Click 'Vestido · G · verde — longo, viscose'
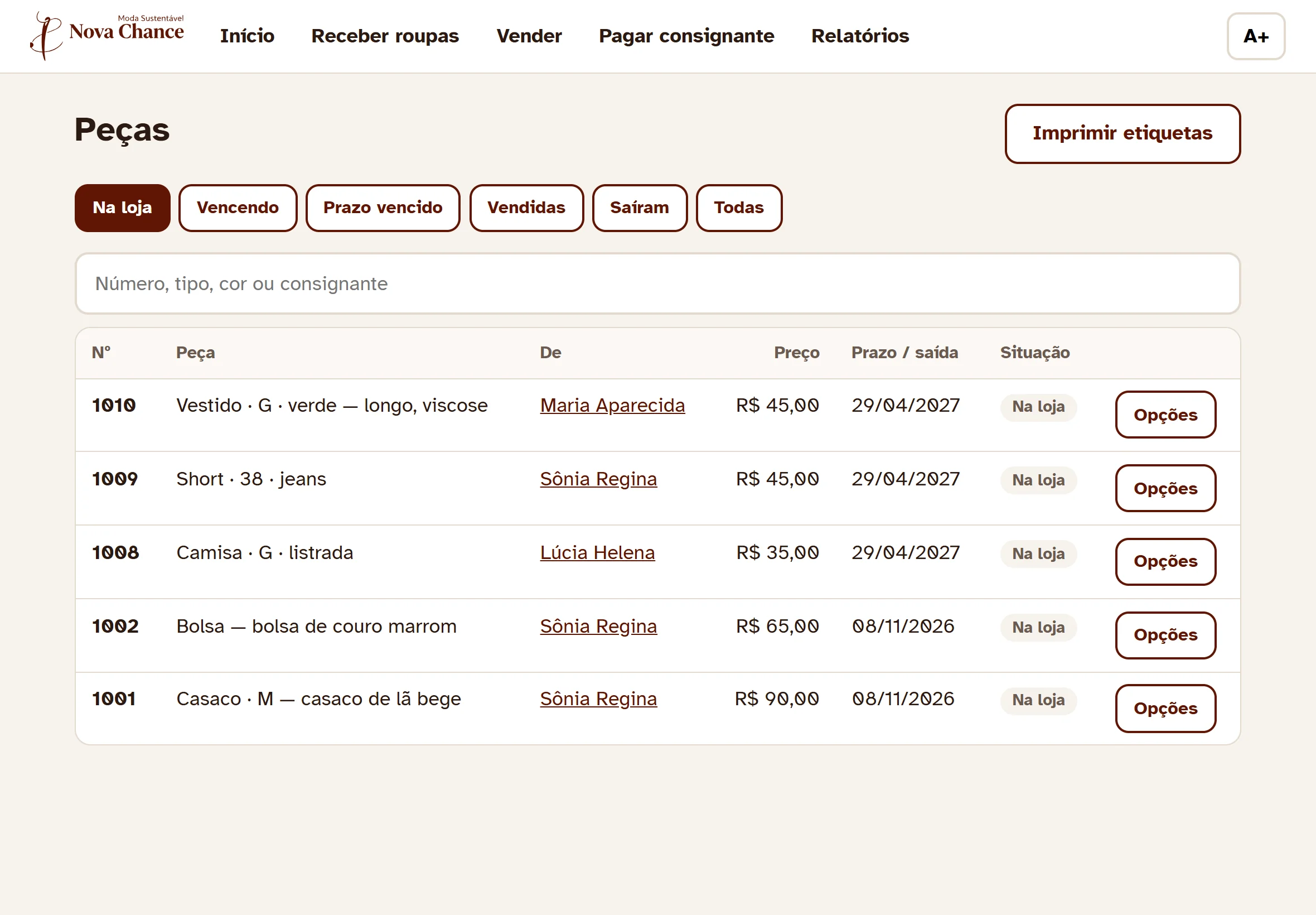This screenshot has width=1316, height=915. 332,405
